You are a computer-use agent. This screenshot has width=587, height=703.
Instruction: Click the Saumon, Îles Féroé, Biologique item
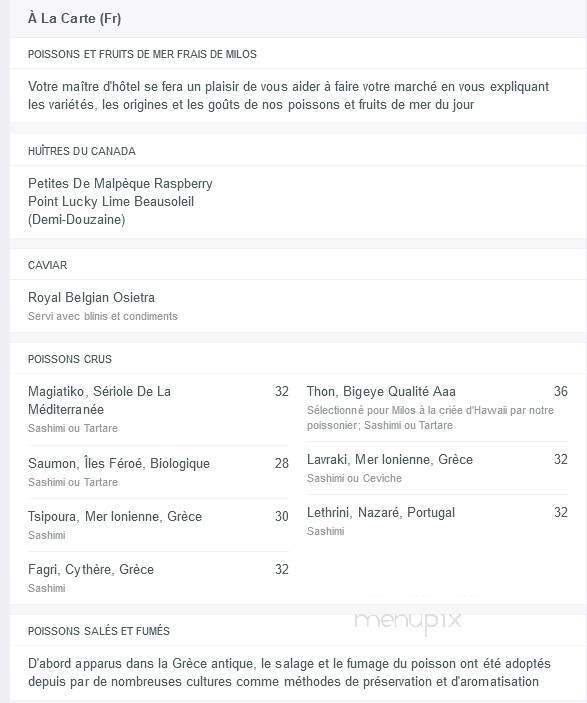pyautogui.click(x=119, y=463)
